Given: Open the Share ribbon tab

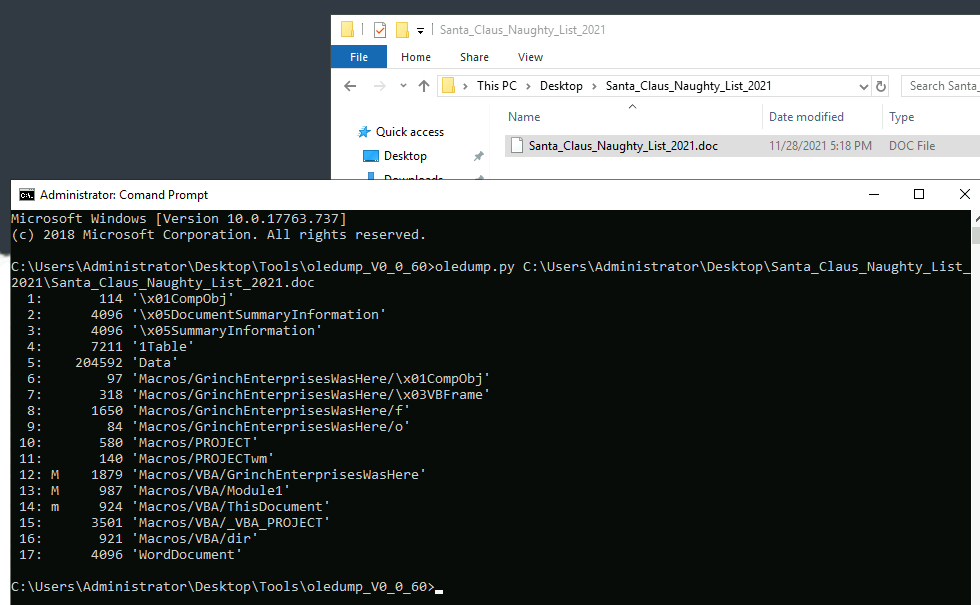Looking at the screenshot, I should pos(474,57).
